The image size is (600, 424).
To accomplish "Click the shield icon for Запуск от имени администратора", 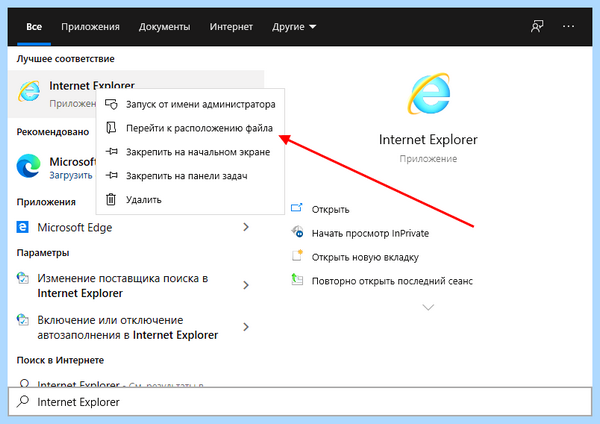I will [111, 104].
